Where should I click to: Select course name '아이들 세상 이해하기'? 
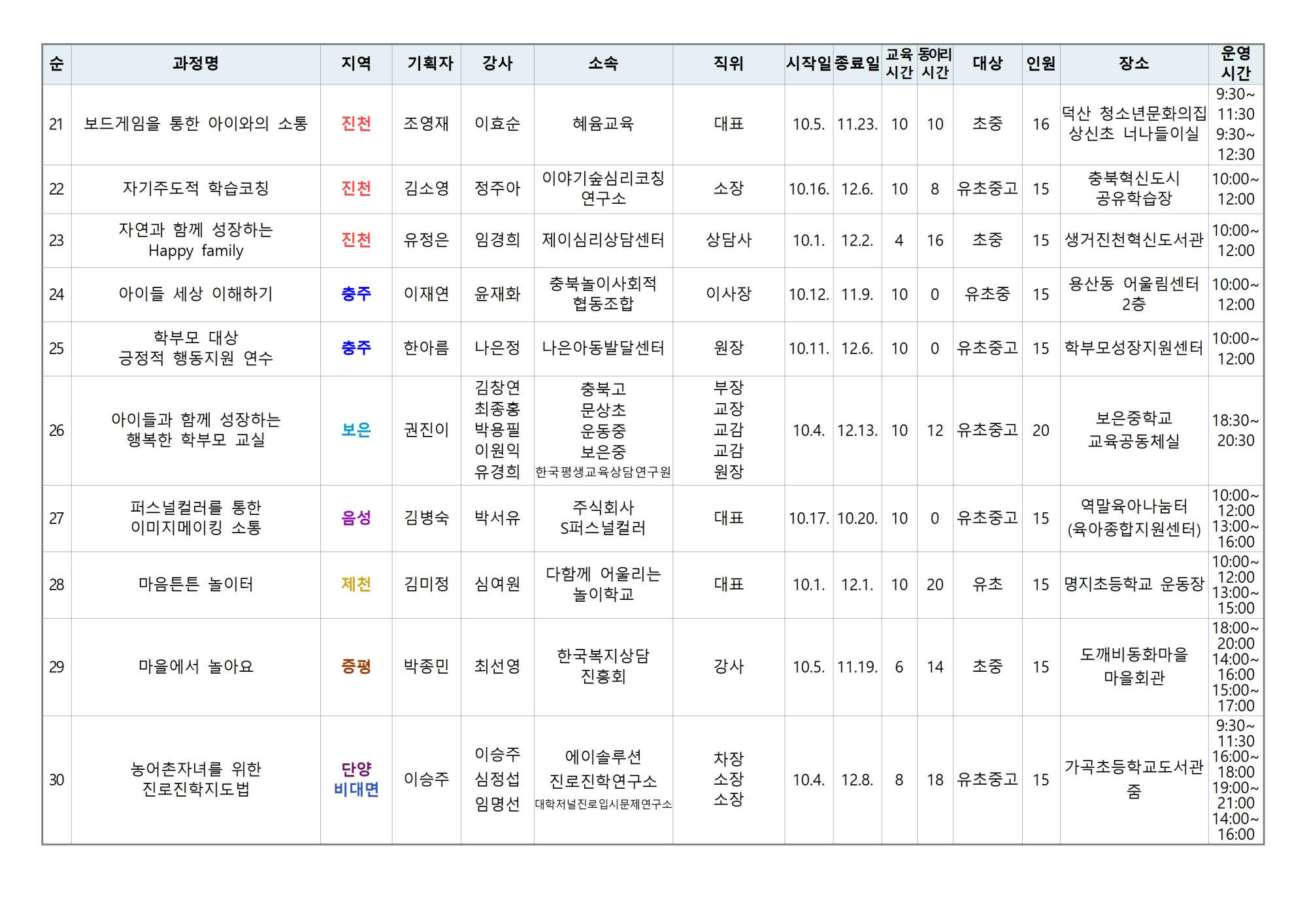click(x=195, y=293)
